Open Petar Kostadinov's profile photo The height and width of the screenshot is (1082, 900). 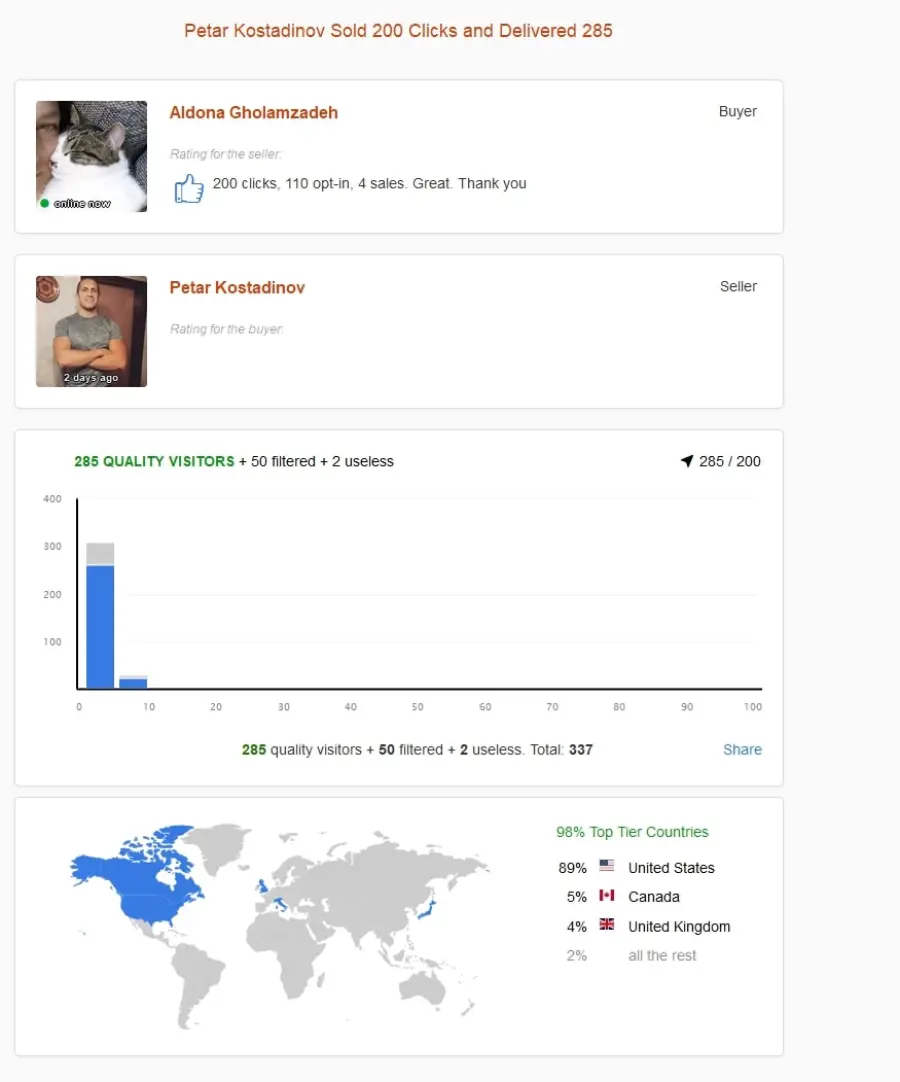(91, 331)
